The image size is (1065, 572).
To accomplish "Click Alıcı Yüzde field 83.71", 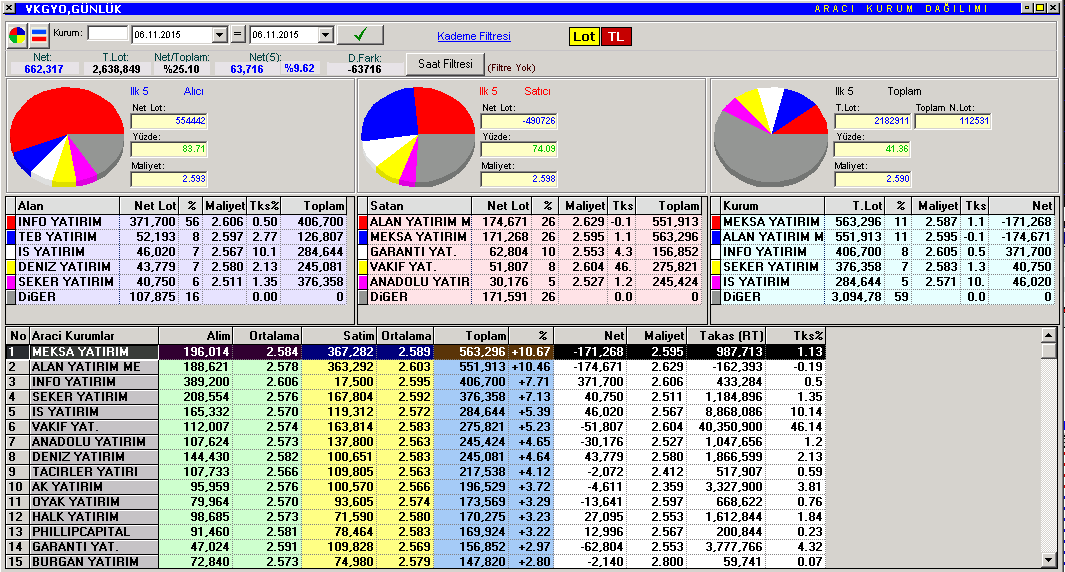I will point(169,149).
